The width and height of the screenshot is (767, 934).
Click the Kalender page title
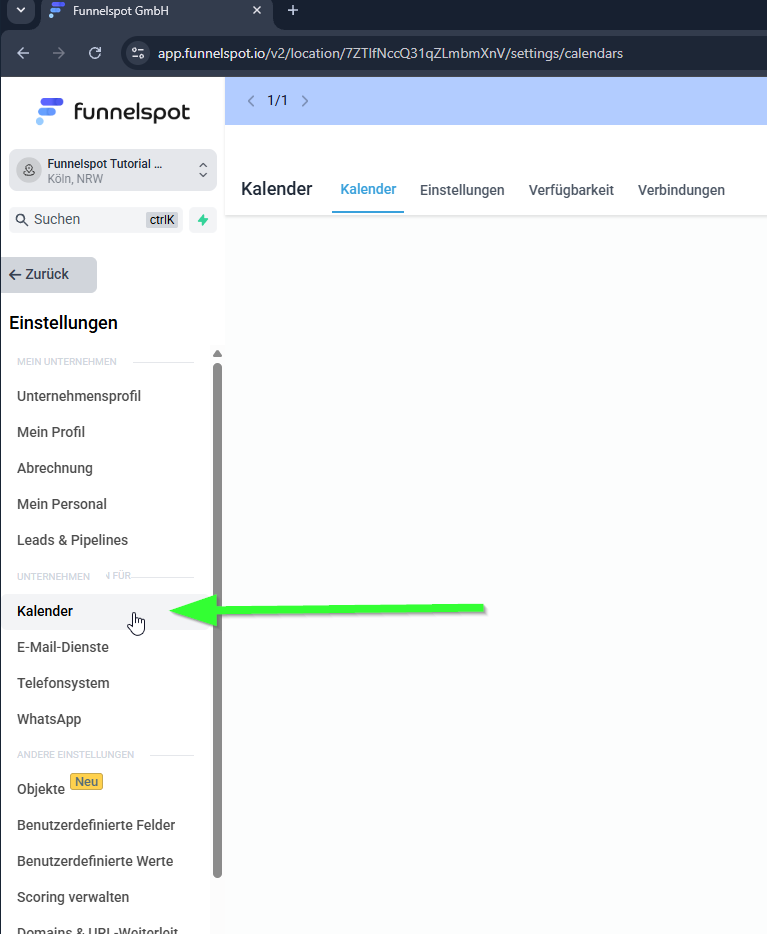(276, 189)
